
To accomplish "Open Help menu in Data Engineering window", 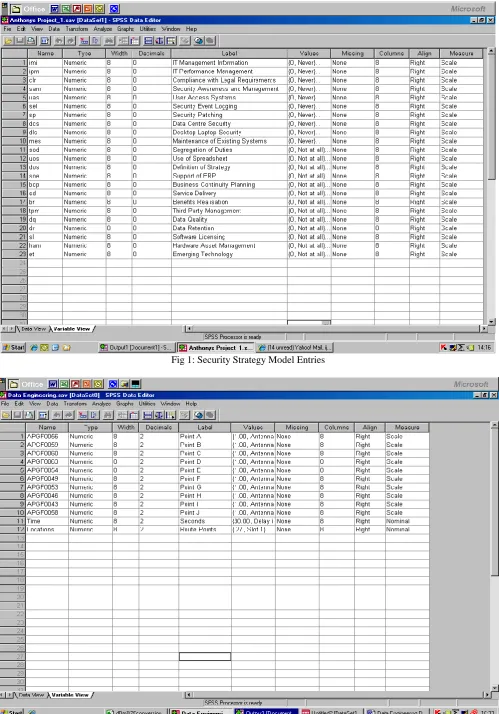I will pos(191,403).
